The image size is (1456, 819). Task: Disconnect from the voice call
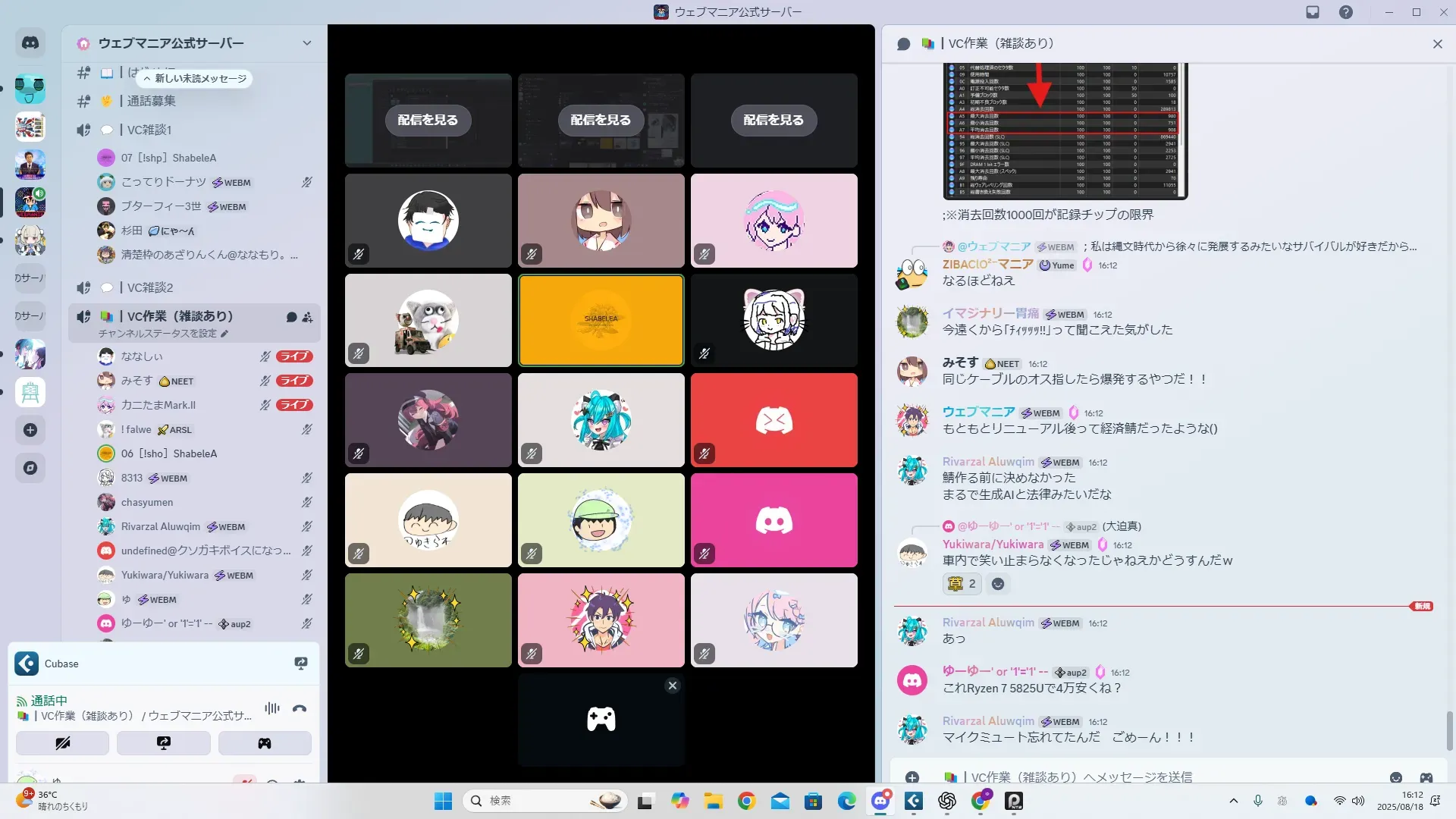(x=300, y=708)
